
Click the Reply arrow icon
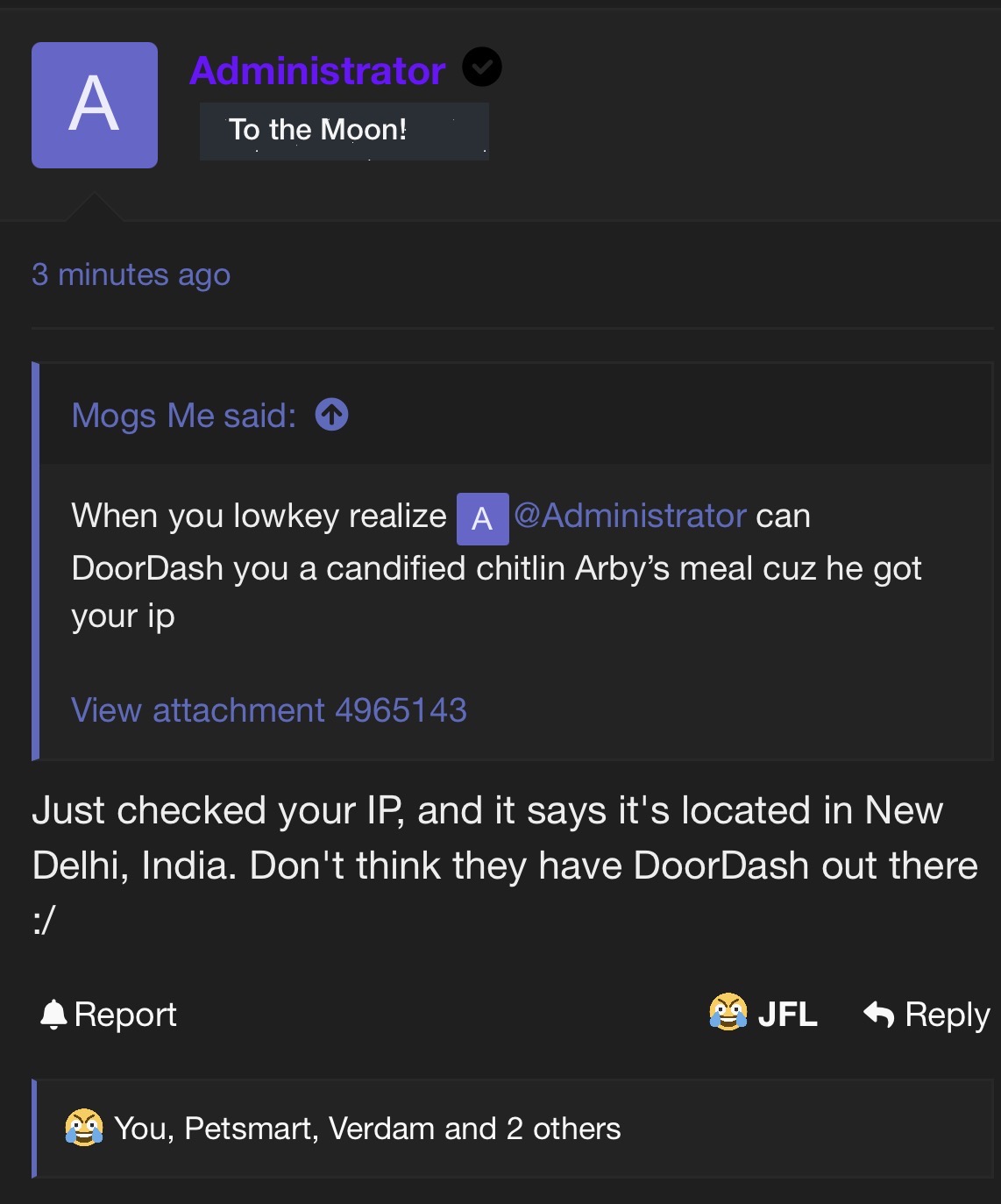tap(879, 1015)
